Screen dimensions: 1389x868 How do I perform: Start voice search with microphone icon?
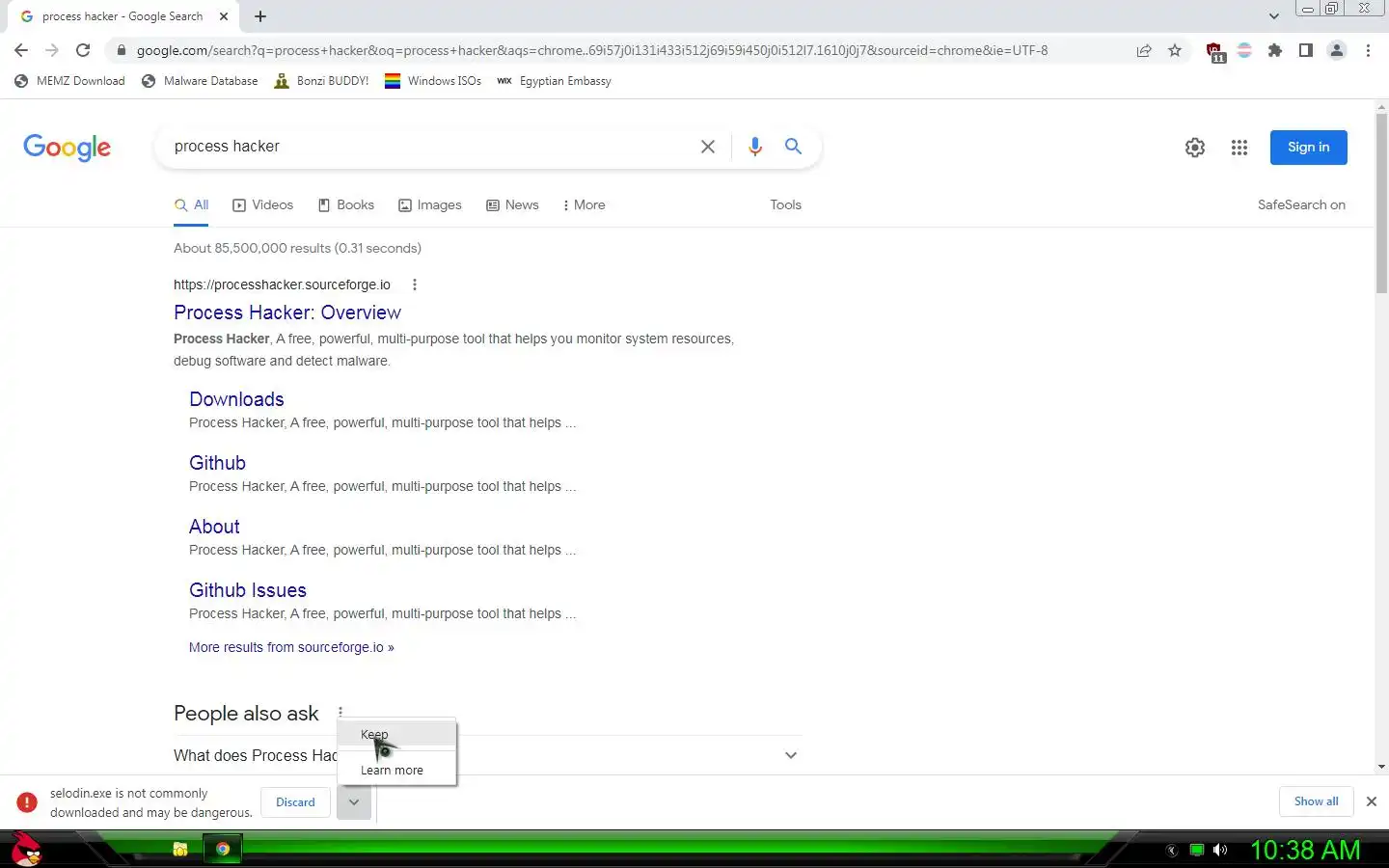(x=755, y=147)
